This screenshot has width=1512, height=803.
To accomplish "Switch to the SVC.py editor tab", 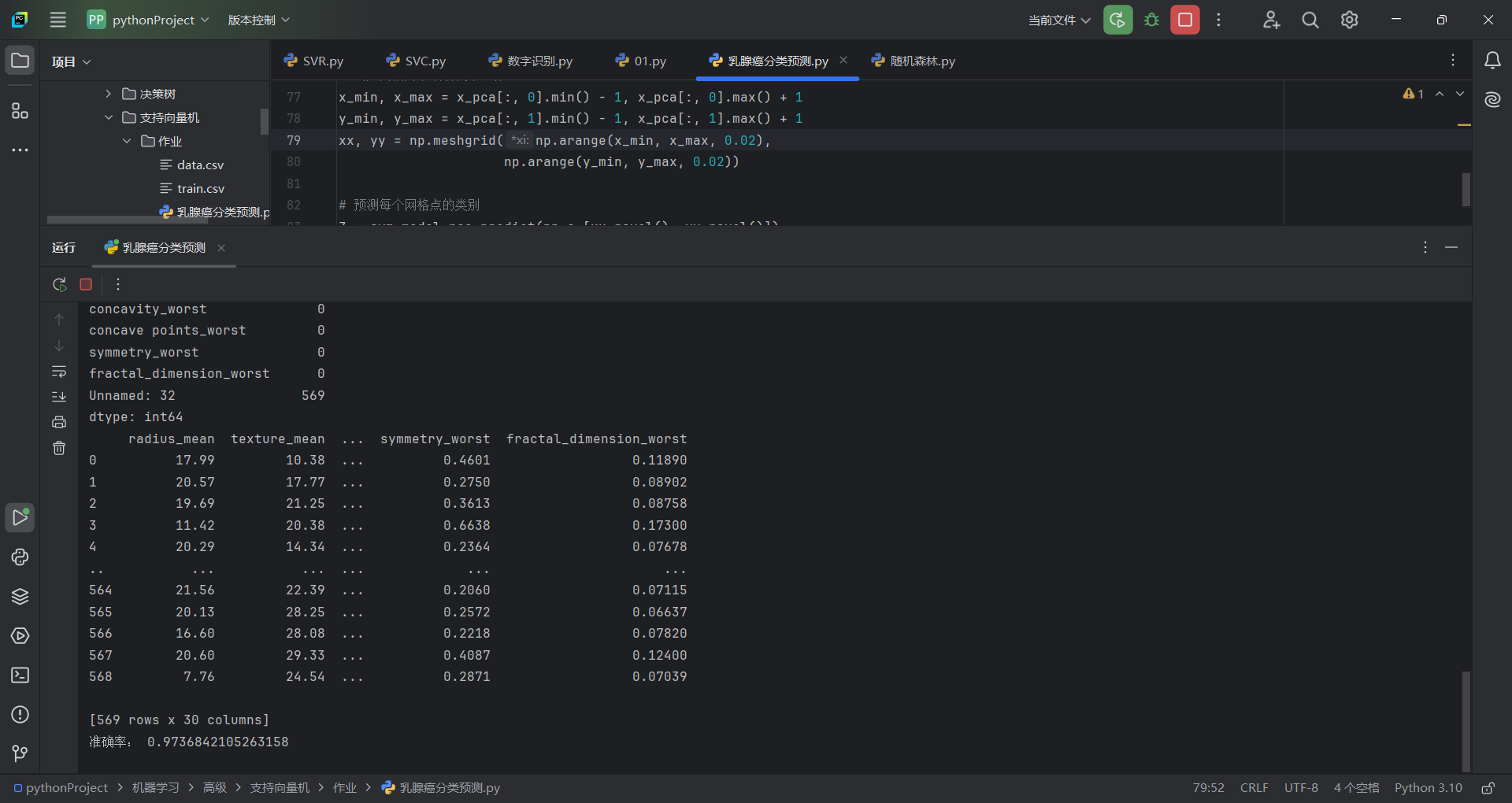I will 416,61.
